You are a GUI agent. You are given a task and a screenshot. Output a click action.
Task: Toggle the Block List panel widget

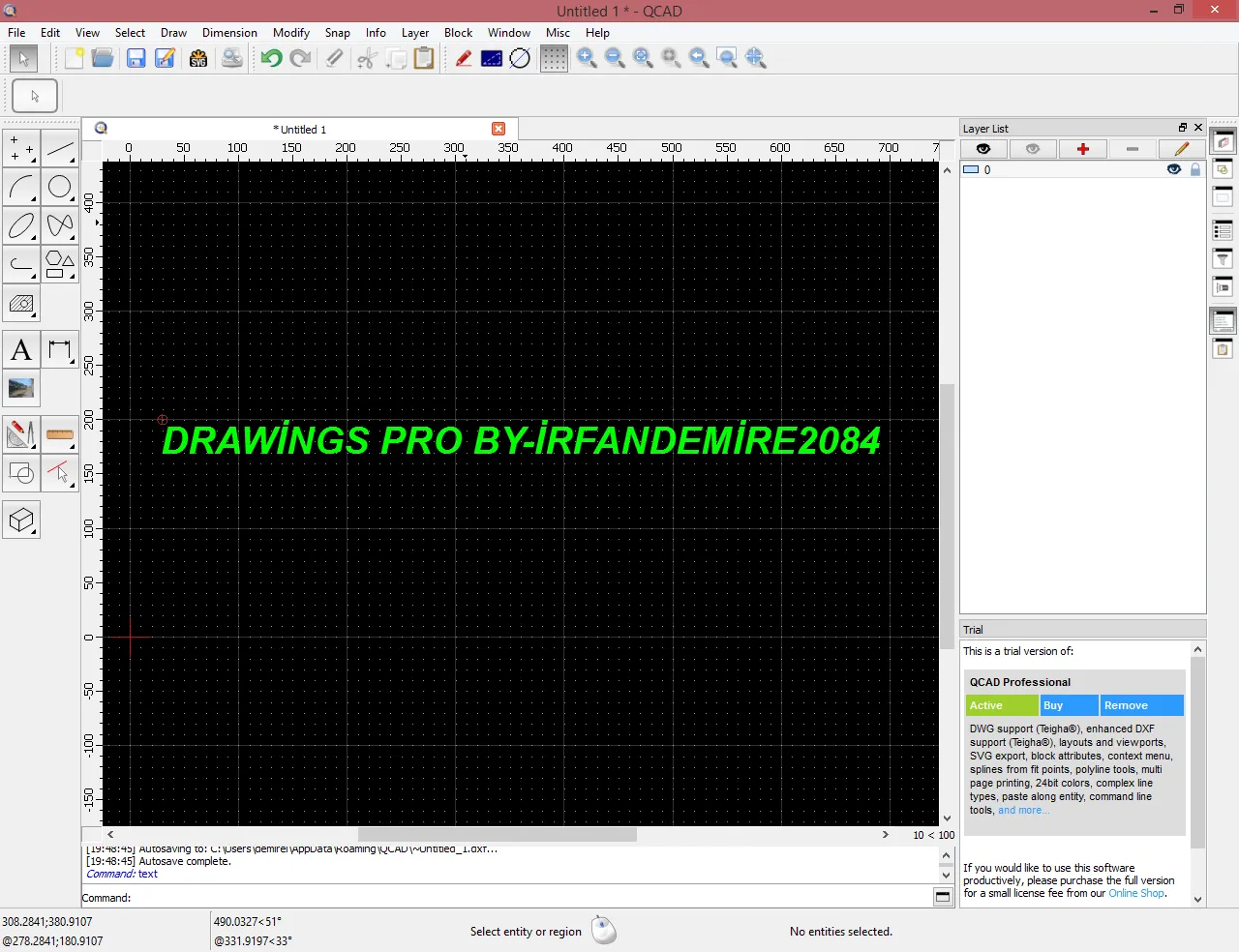click(x=1224, y=169)
